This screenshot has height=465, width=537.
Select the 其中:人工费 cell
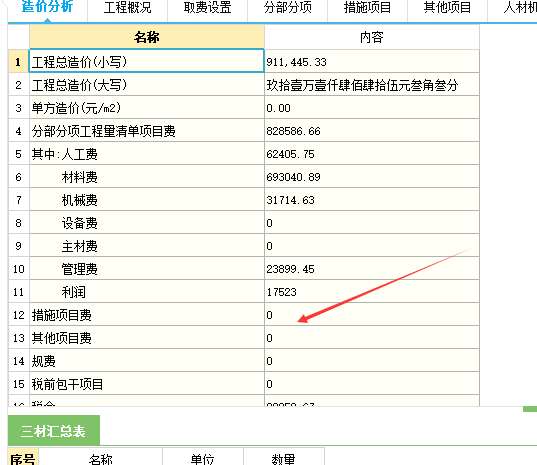point(147,153)
